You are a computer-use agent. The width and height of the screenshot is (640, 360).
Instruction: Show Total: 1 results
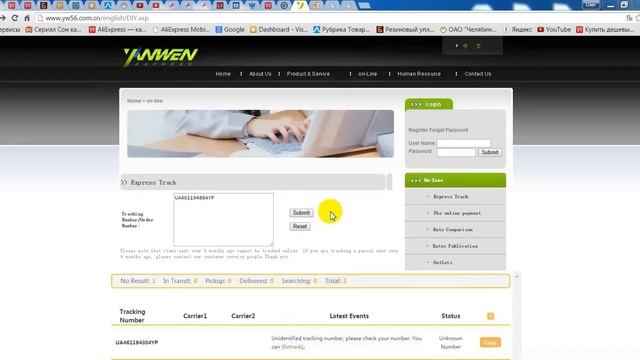[336, 281]
